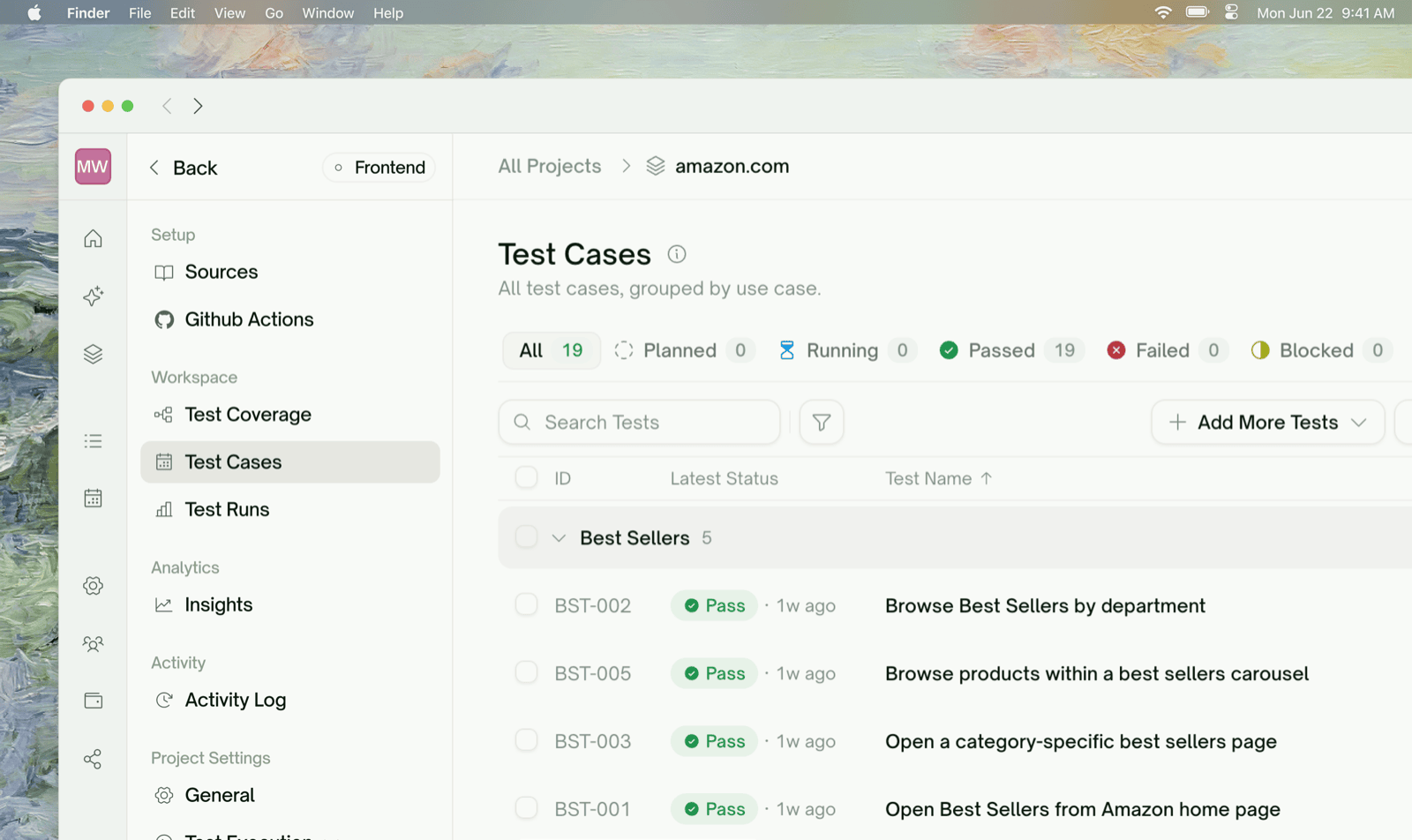Open test Browse Best Sellers by department
Image resolution: width=1412 pixels, height=840 pixels.
(1045, 605)
